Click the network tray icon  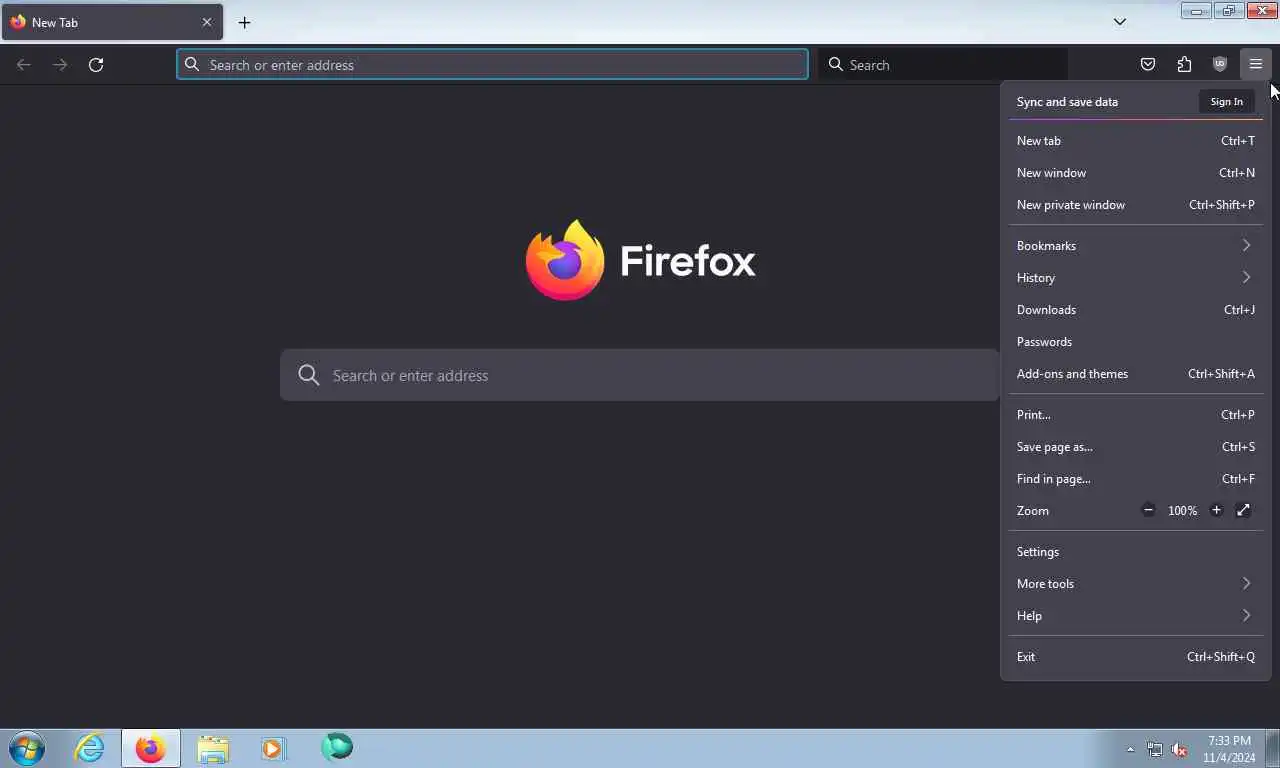coord(1155,749)
